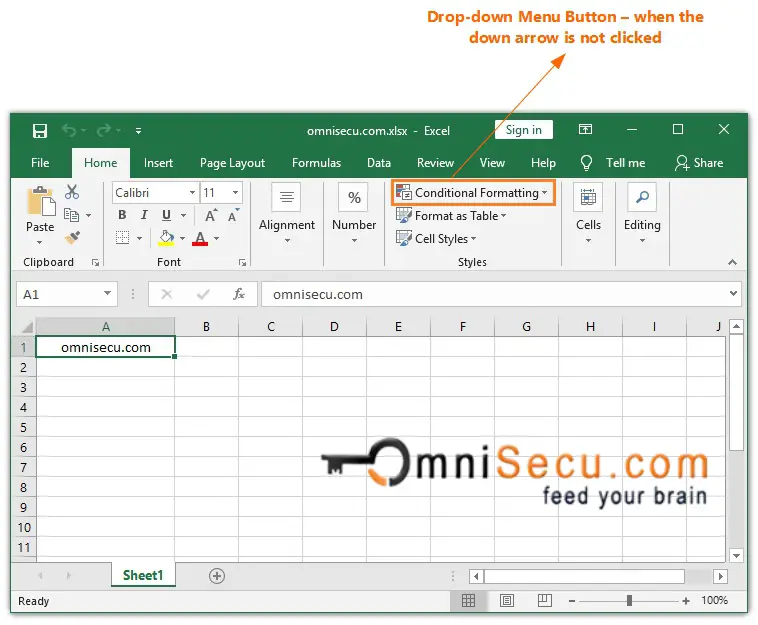Click the Redo arrow icon

(x=103, y=130)
